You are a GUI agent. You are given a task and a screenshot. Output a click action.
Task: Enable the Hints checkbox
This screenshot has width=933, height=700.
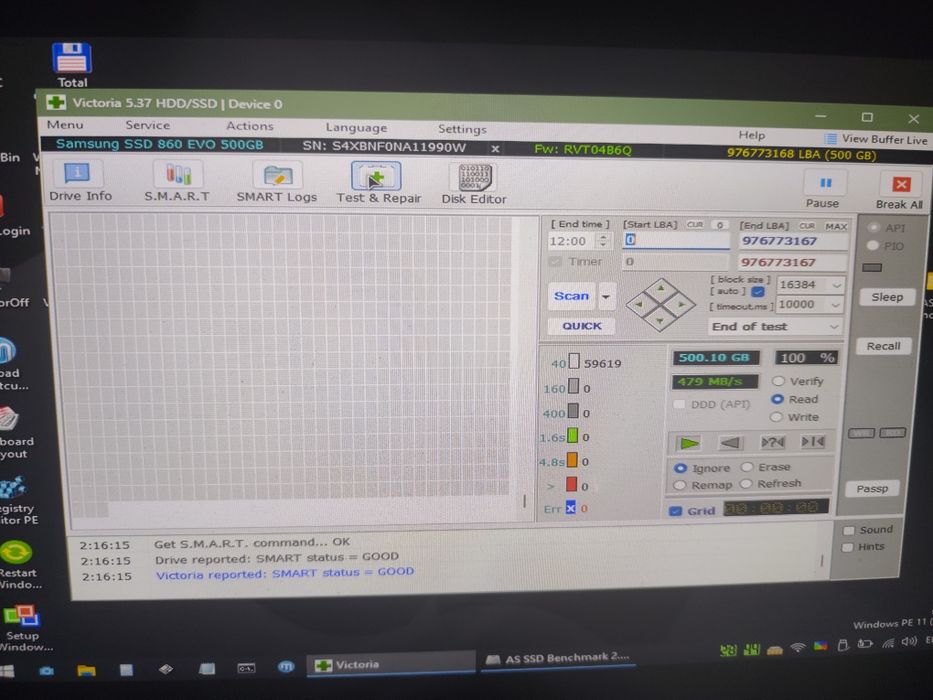pos(848,547)
